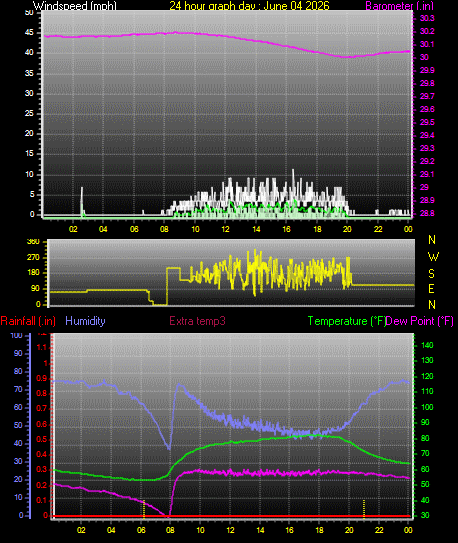
Task: Click hour '16' under the temperature graph
Action: [289, 530]
